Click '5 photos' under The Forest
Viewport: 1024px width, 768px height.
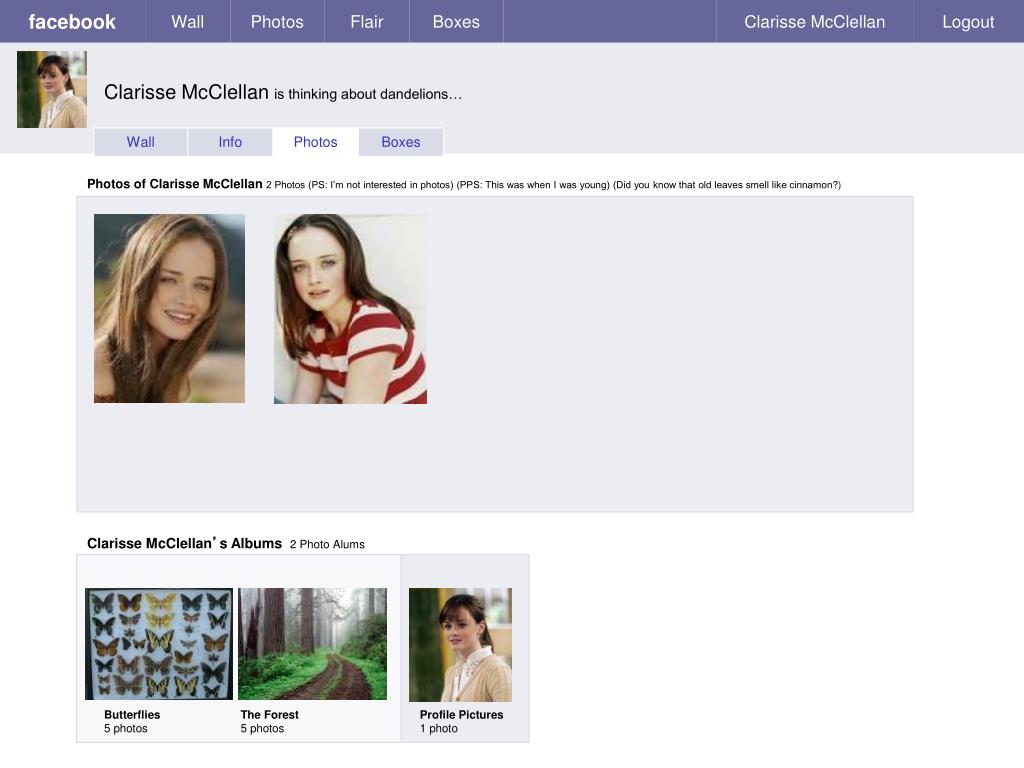click(x=262, y=729)
